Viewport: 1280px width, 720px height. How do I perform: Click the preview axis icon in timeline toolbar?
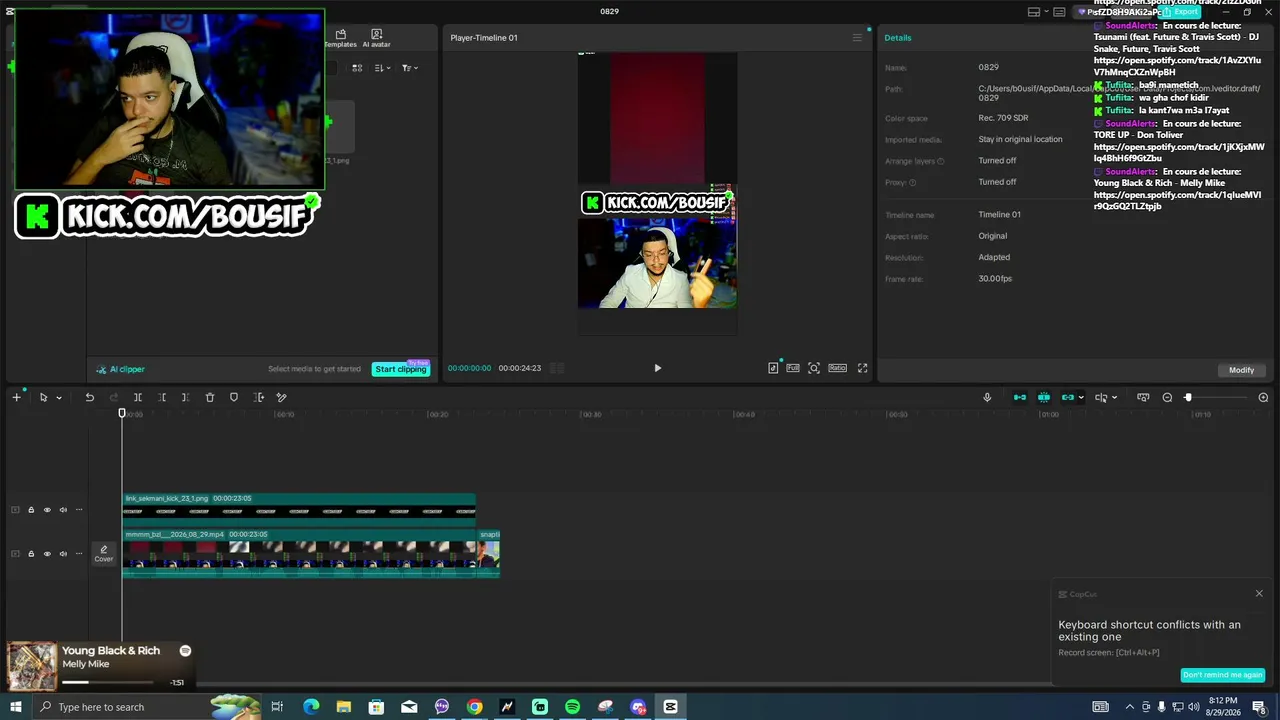pyautogui.click(x=1101, y=397)
